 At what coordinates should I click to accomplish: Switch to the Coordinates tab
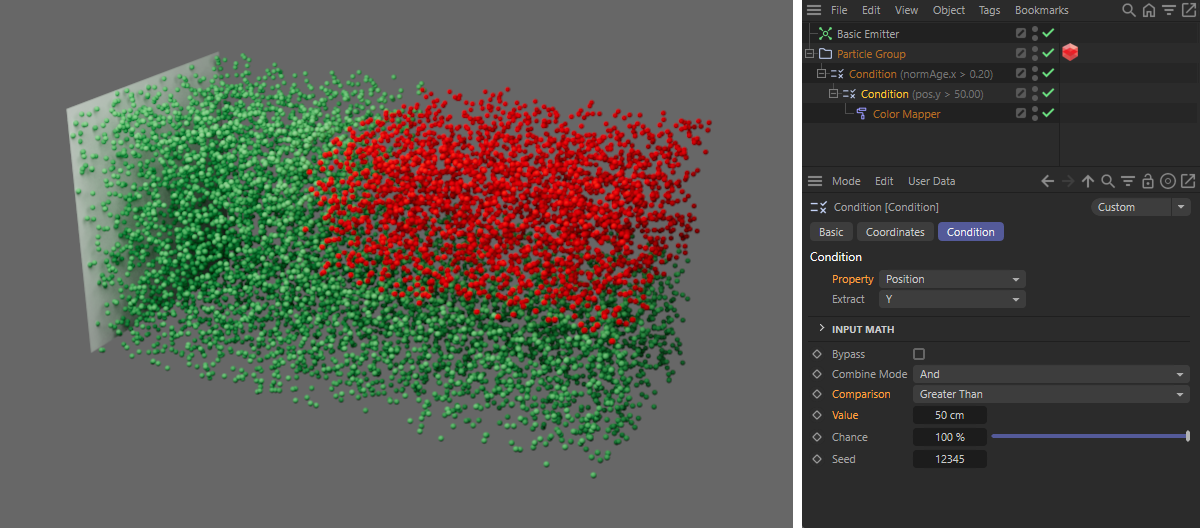(x=895, y=232)
